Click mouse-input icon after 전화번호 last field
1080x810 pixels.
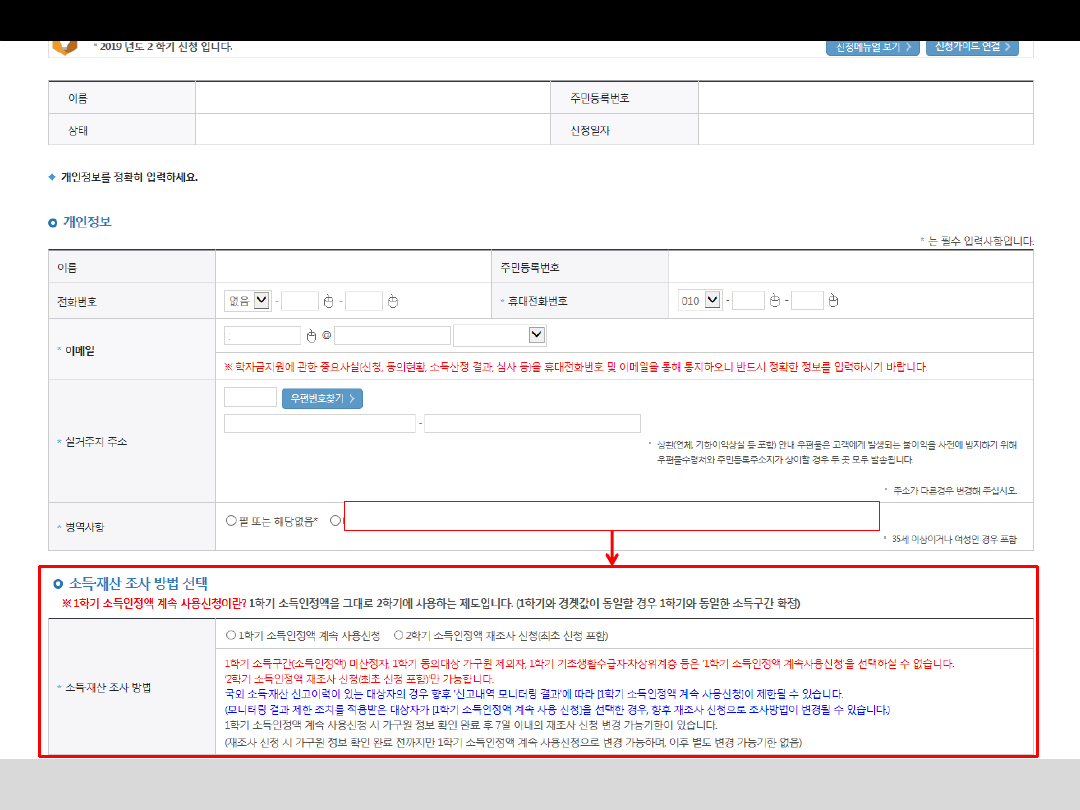[393, 301]
